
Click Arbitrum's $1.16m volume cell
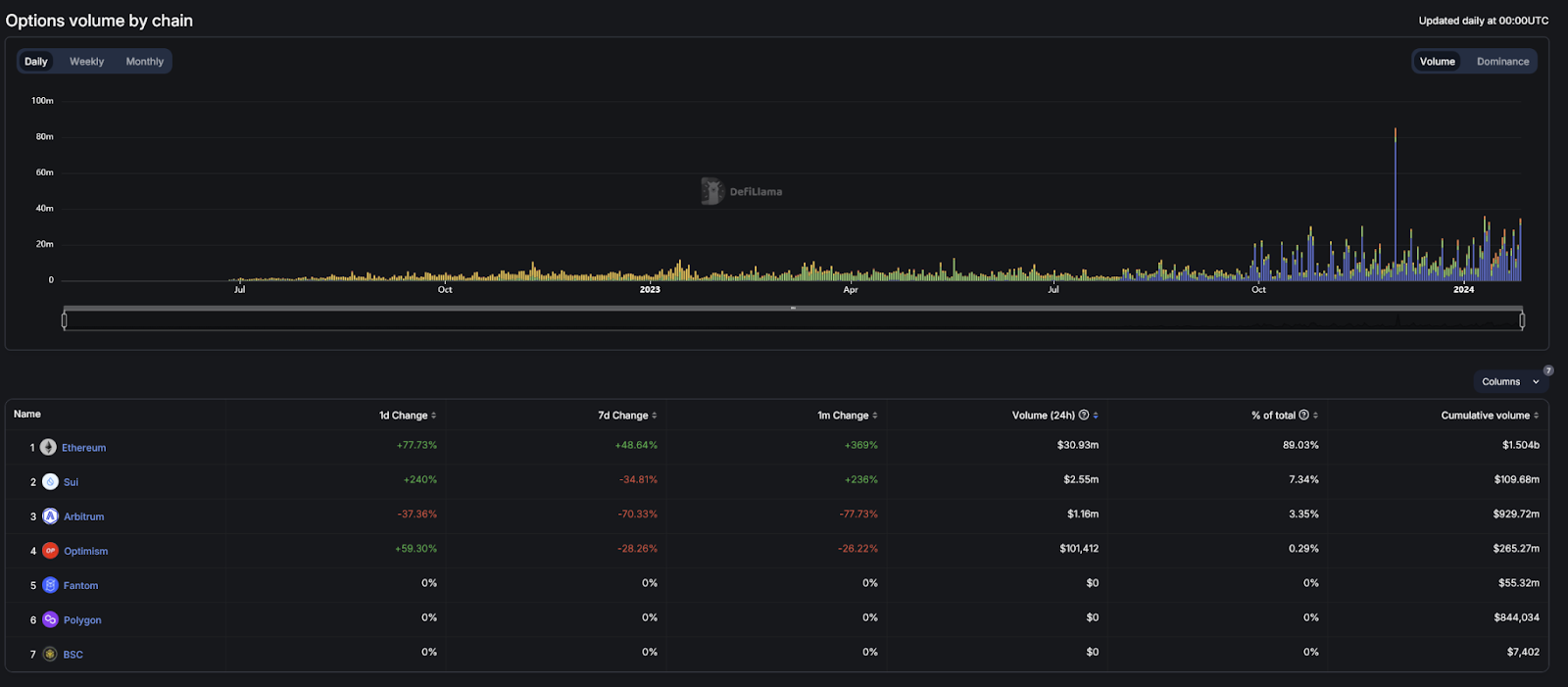[x=1083, y=514]
